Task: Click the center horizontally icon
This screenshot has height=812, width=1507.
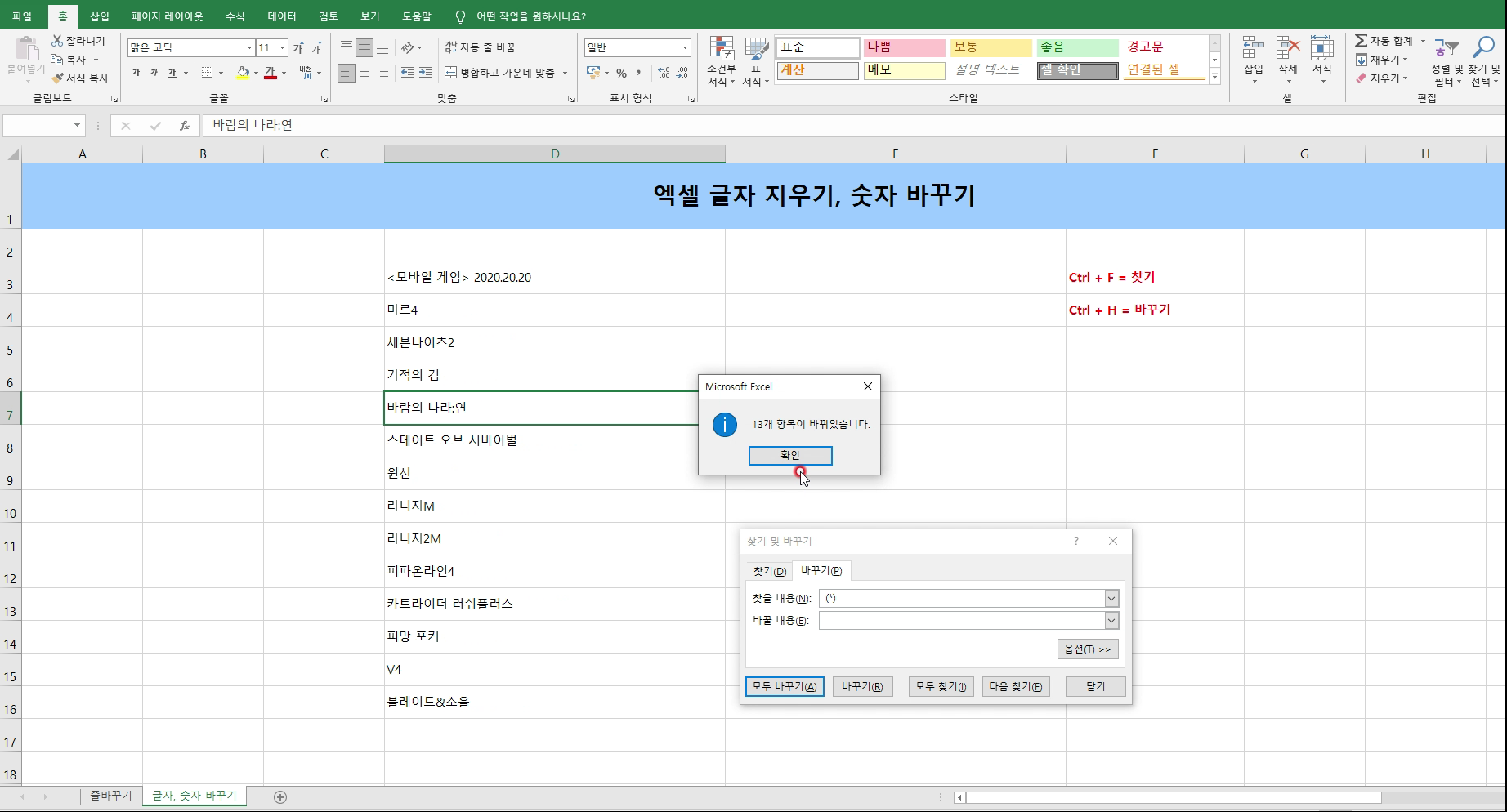Action: point(364,73)
